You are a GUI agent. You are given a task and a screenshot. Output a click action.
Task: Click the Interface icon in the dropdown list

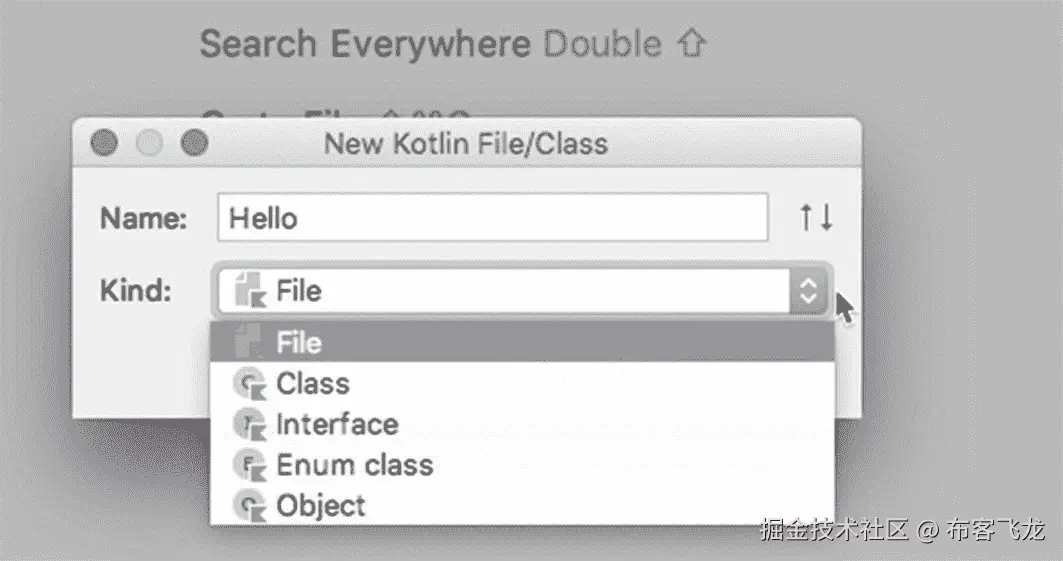tap(245, 425)
